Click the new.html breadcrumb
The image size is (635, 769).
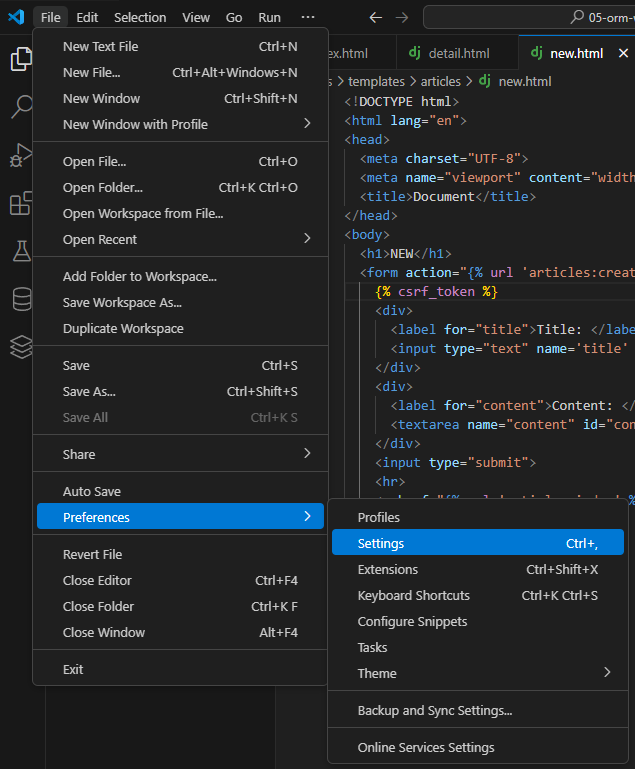coord(525,81)
